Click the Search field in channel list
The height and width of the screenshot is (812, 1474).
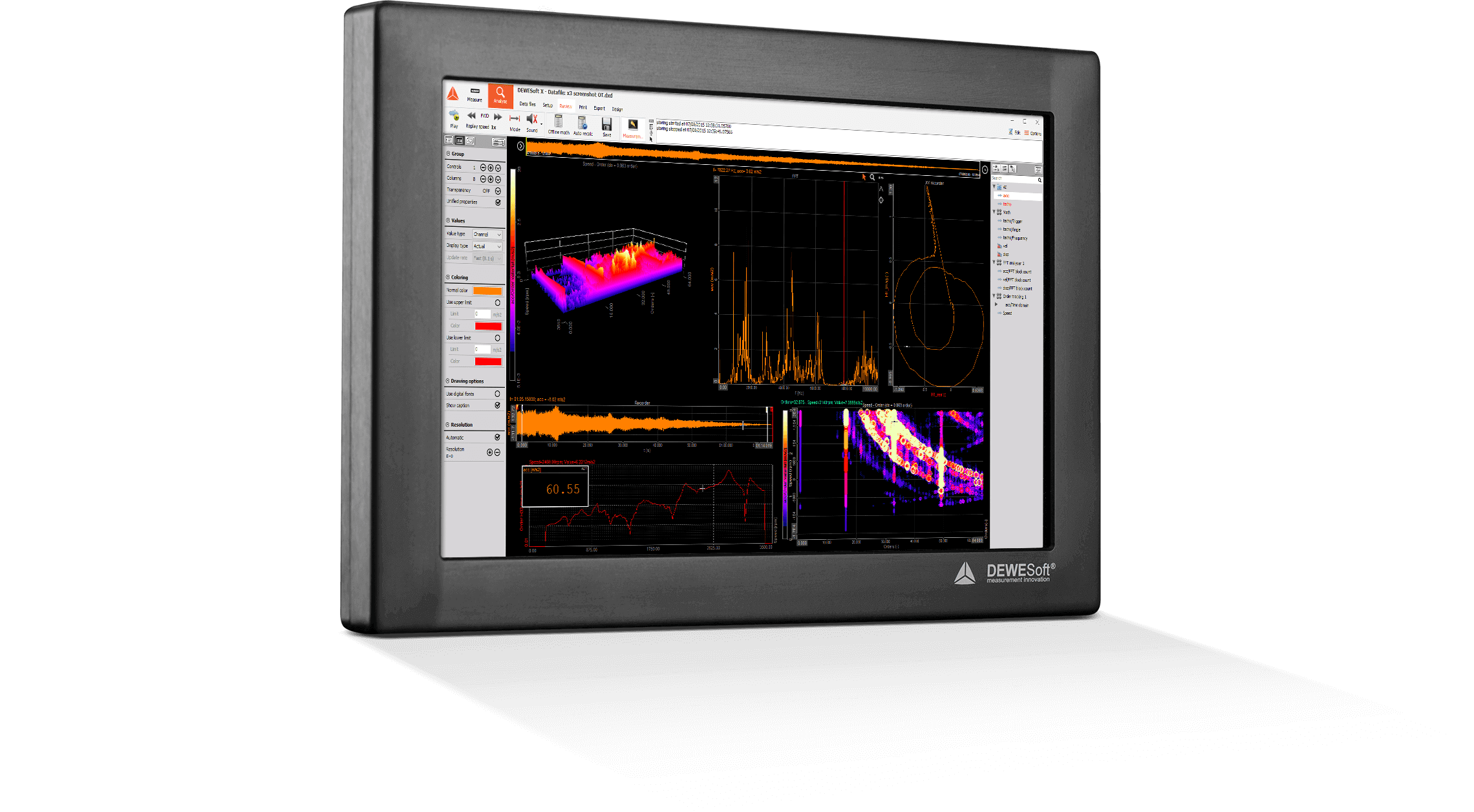pyautogui.click(x=1017, y=179)
